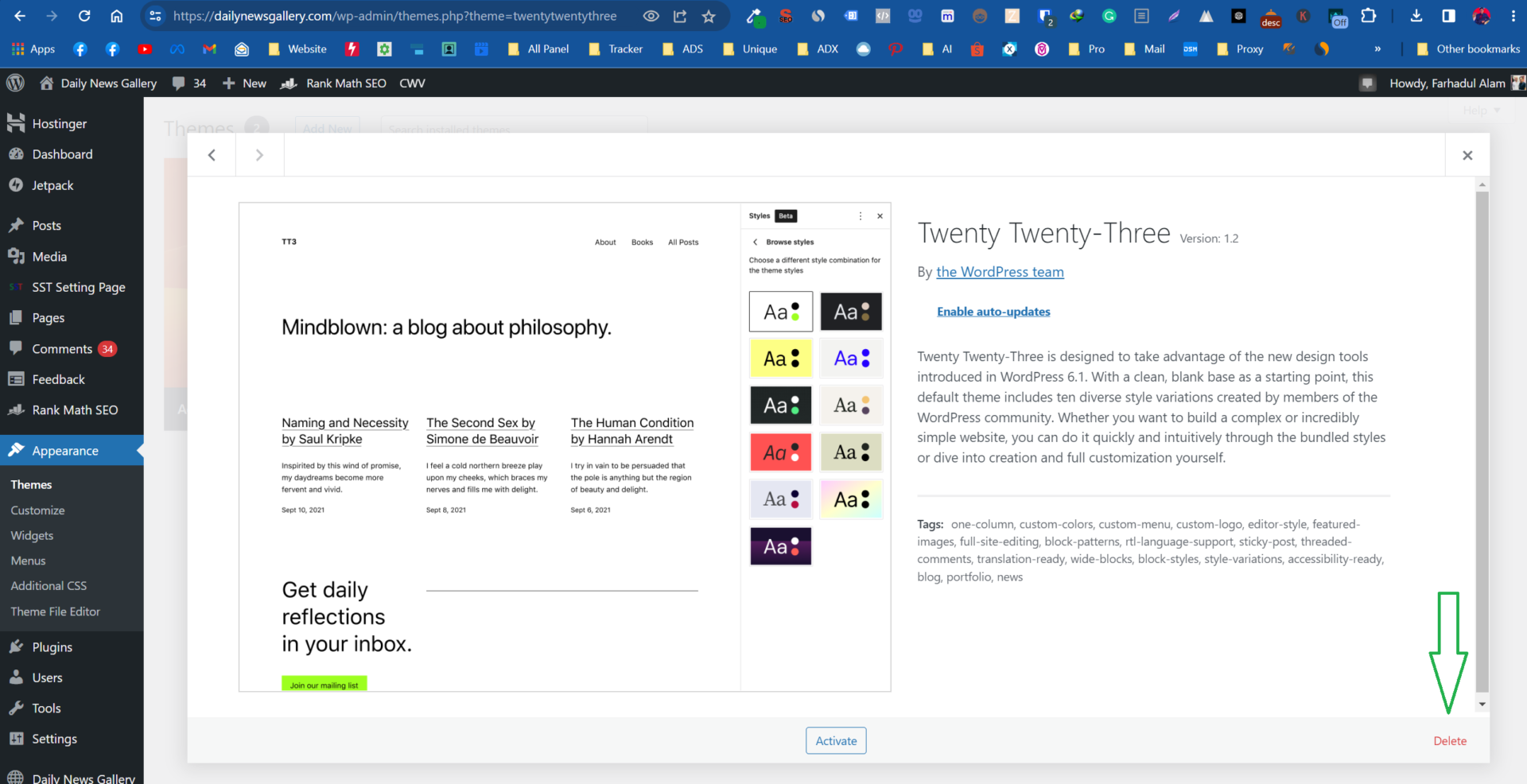Click the details scrollbar down arrow
The image size is (1527, 784).
point(1482,704)
